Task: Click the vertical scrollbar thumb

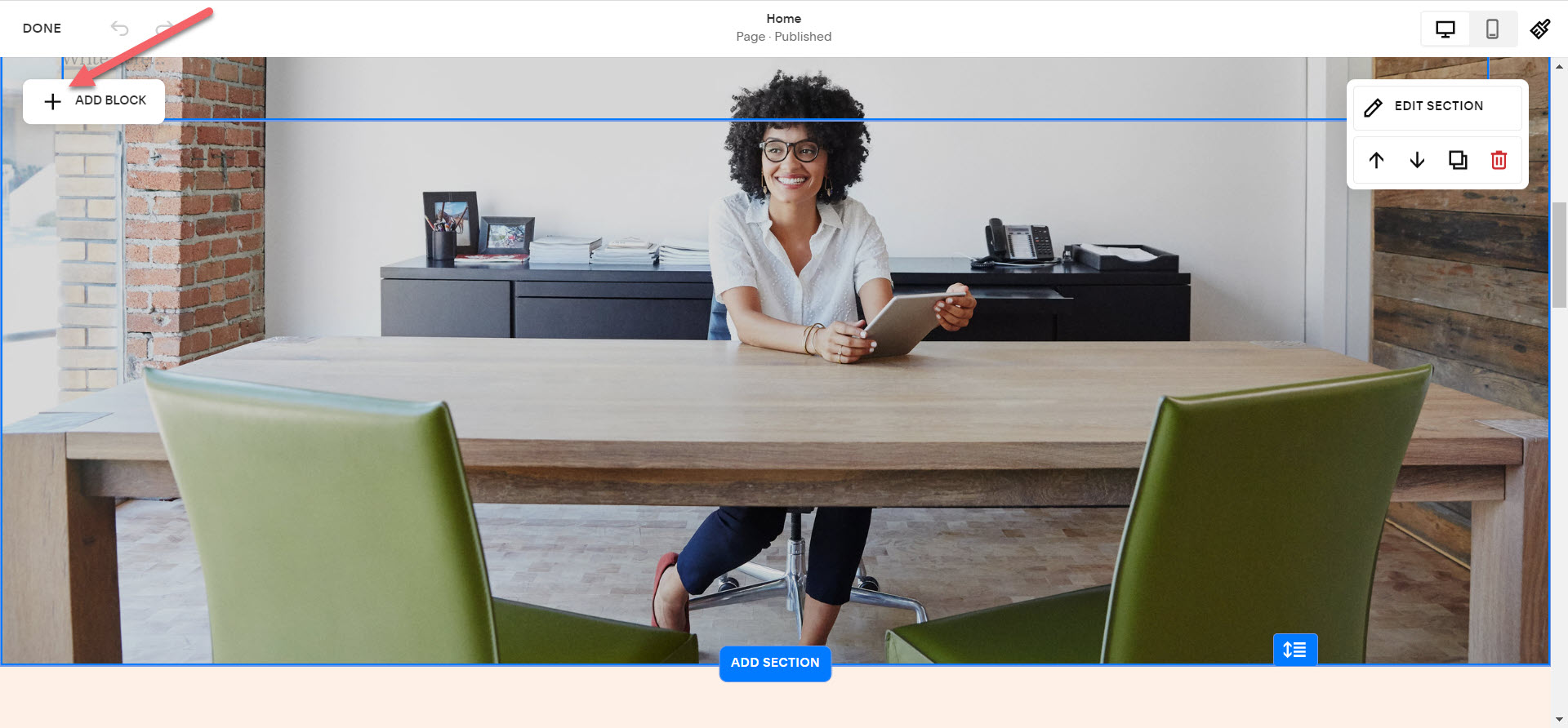Action: click(1559, 255)
